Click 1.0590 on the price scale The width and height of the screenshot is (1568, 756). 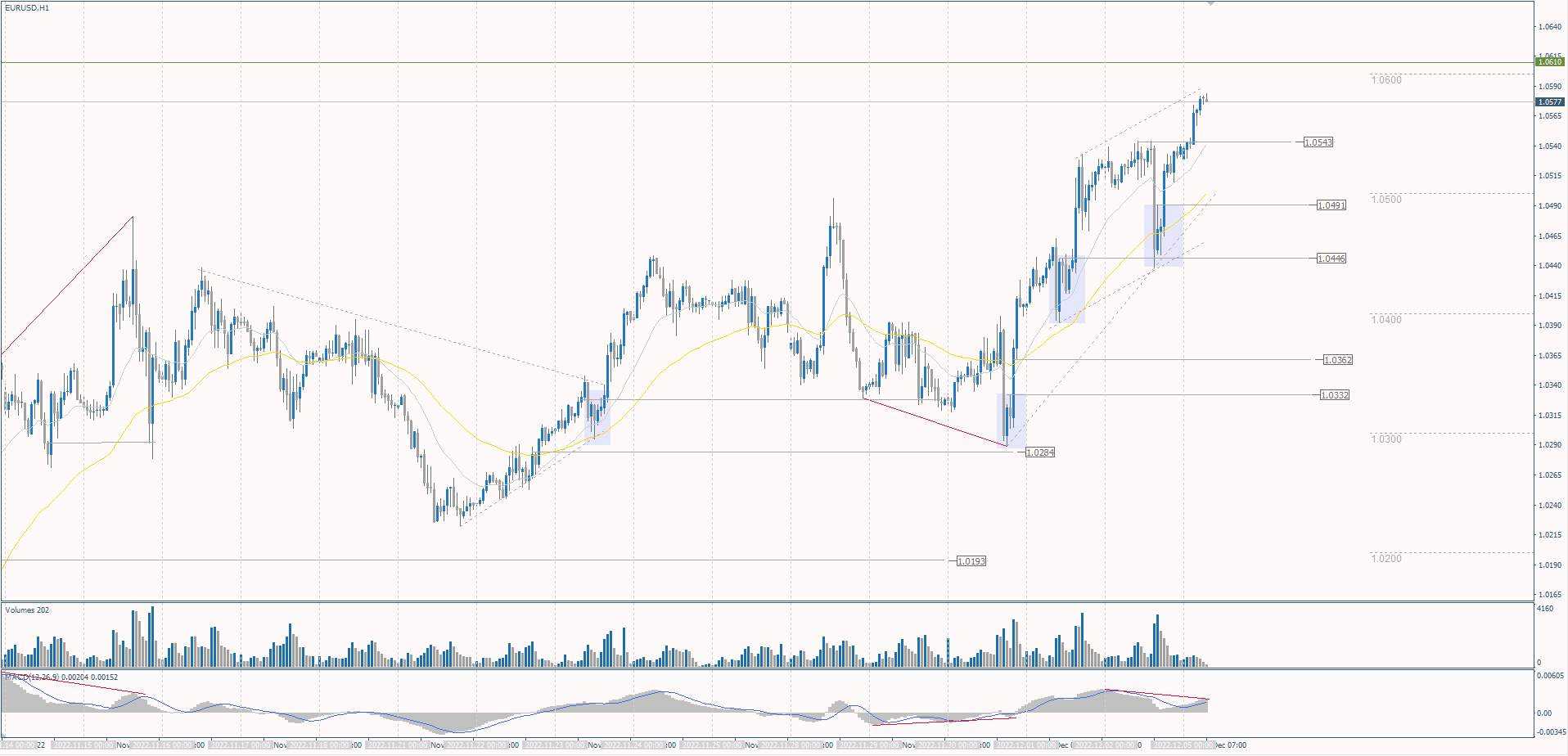pos(1549,87)
